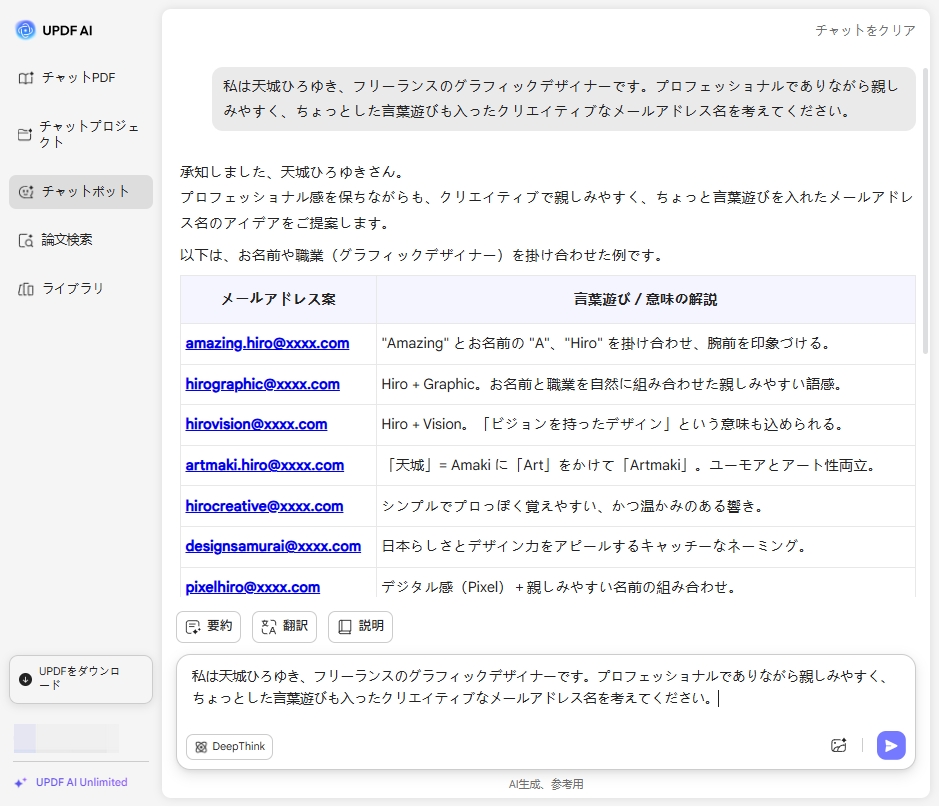This screenshot has width=939, height=807.
Task: Click the UPDF AI Unlimited sparkle icon
Action: tap(21, 783)
